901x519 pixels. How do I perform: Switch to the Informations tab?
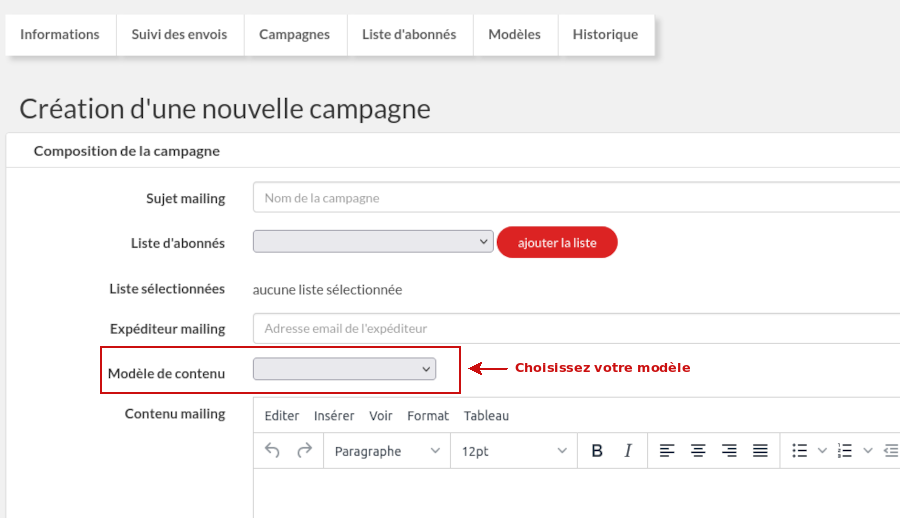60,34
